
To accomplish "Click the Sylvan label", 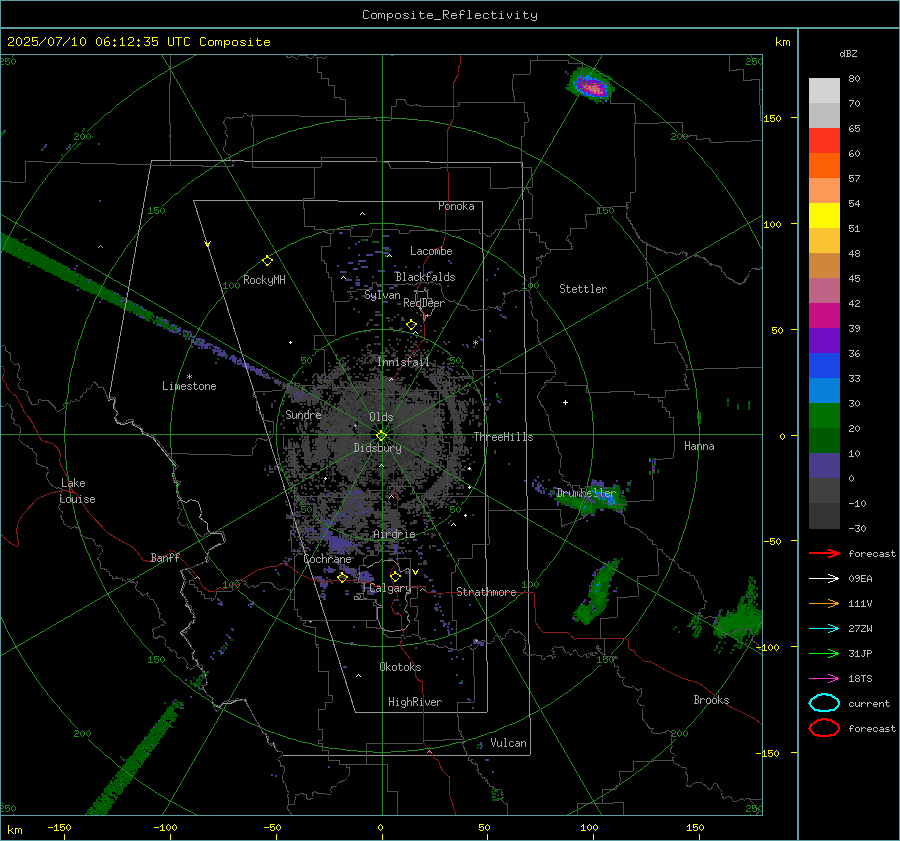I will click(x=382, y=295).
